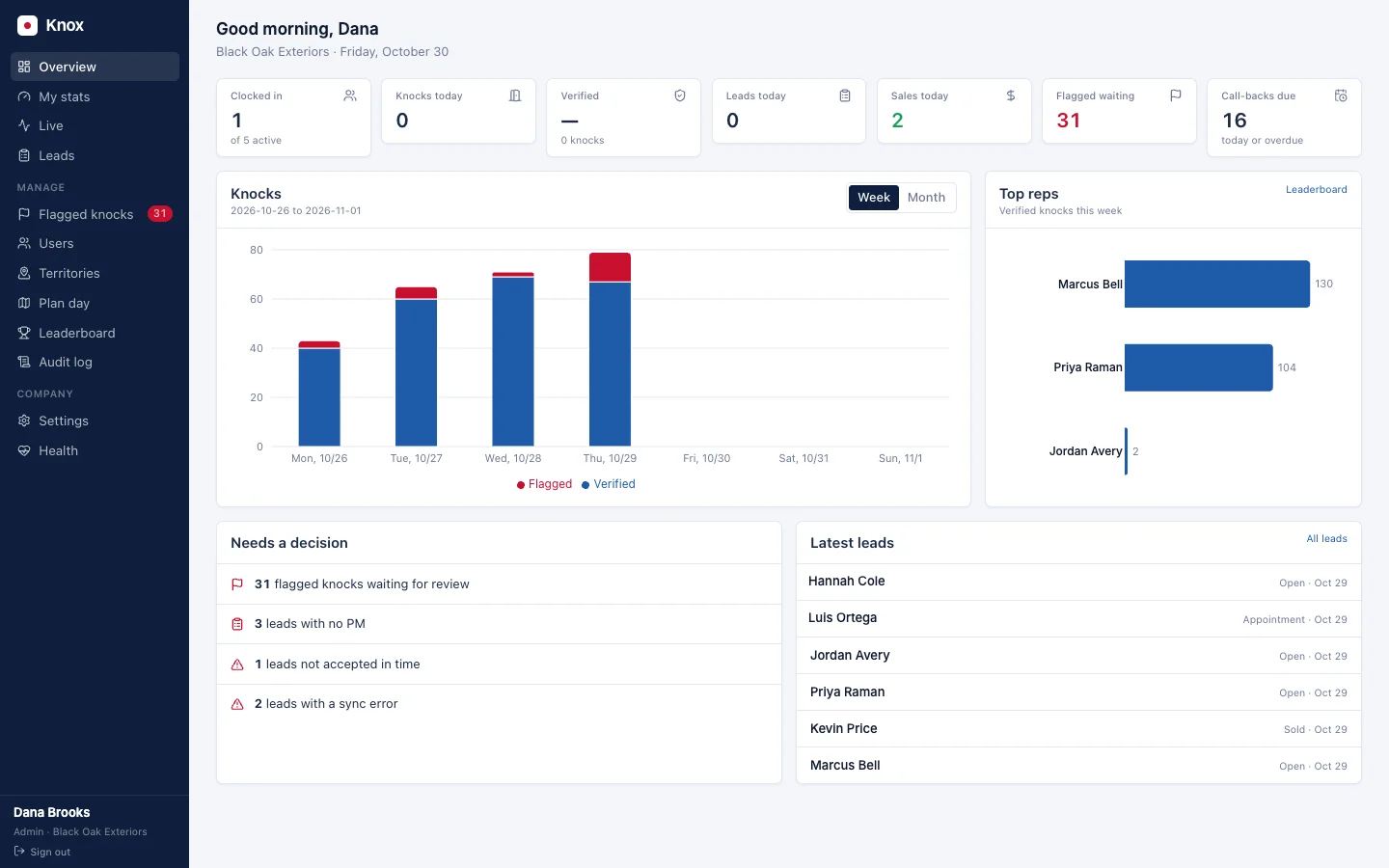Click the trophy icon next to Leaderboard
Image resolution: width=1389 pixels, height=868 pixels.
pos(24,333)
